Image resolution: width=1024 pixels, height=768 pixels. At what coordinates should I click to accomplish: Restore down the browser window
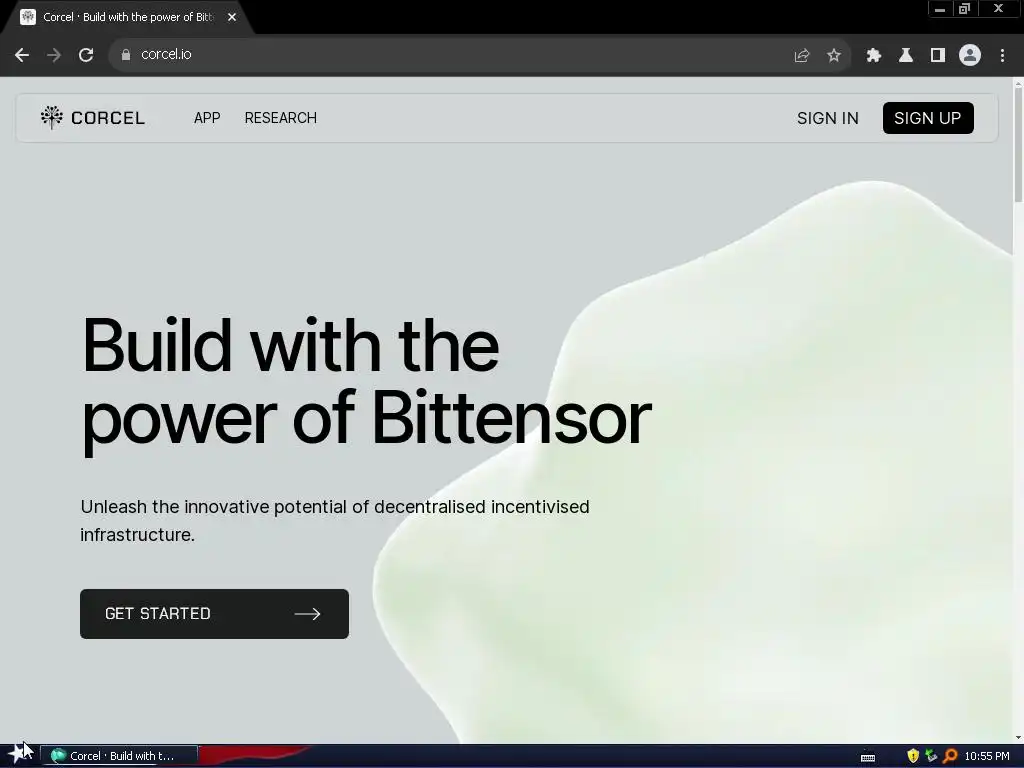(964, 9)
